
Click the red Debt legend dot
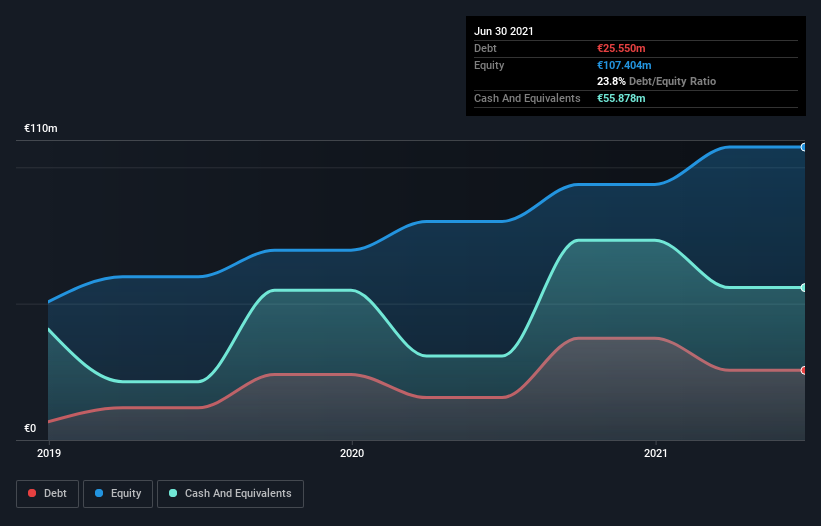coord(32,493)
